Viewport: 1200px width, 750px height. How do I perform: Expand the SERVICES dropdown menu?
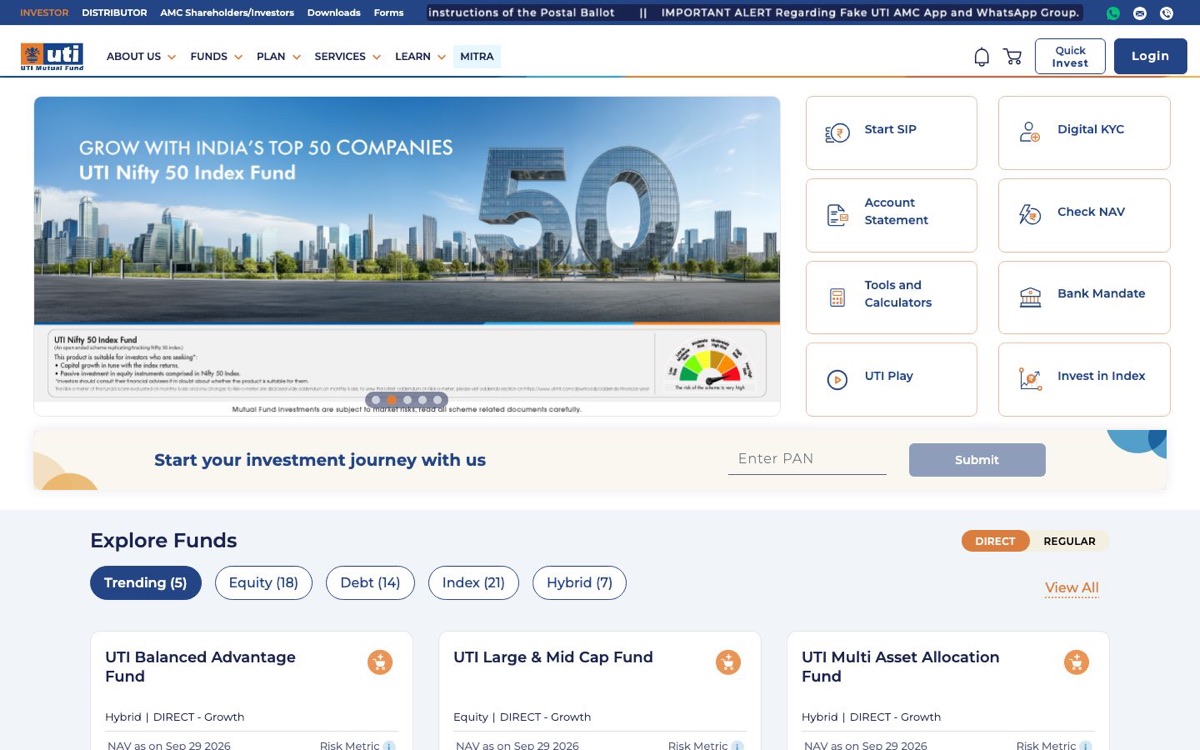tap(347, 57)
